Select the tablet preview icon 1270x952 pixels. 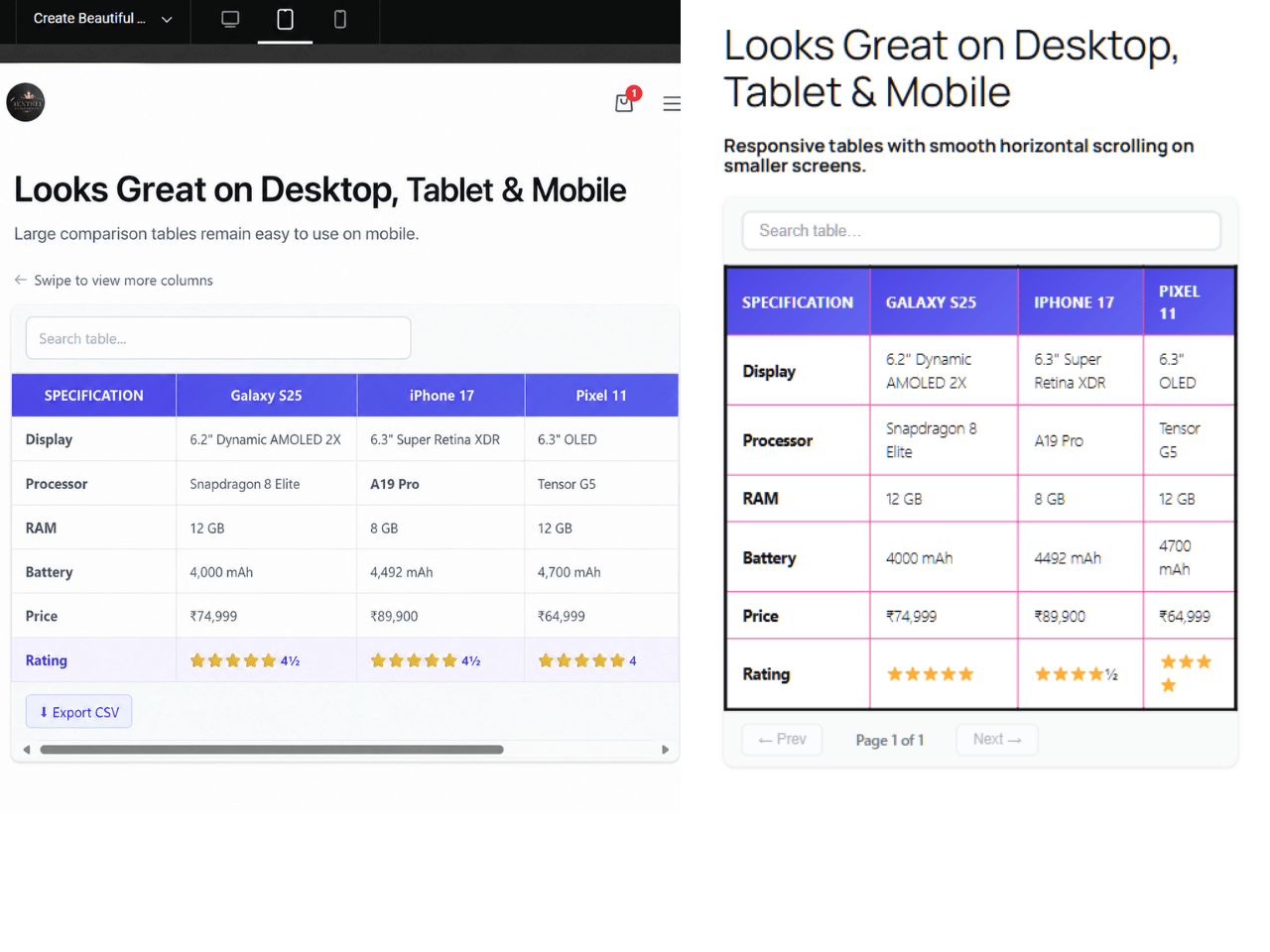click(x=285, y=19)
